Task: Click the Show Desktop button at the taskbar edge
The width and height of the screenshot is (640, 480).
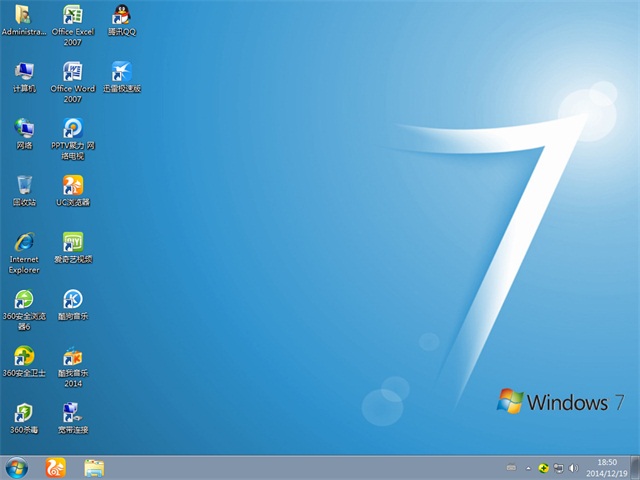Action: [635, 468]
